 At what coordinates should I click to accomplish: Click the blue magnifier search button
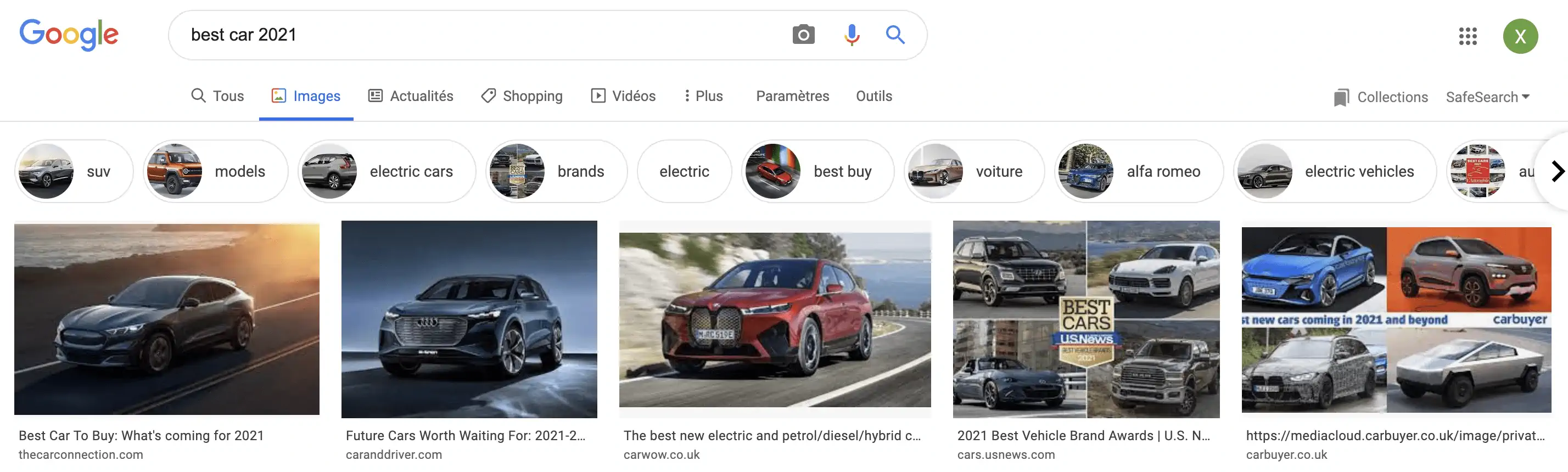[894, 35]
